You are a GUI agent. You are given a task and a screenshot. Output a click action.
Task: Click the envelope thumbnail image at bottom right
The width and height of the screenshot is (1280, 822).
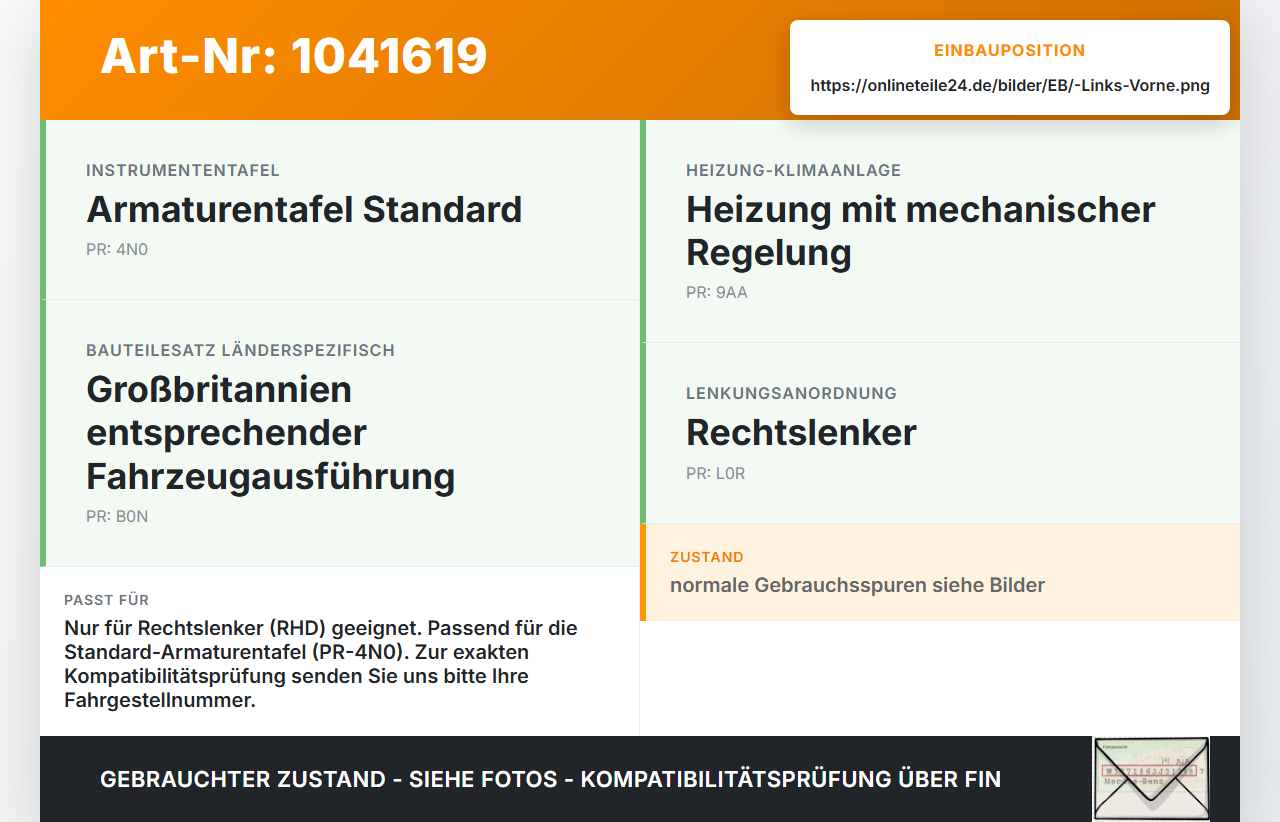pos(1151,779)
